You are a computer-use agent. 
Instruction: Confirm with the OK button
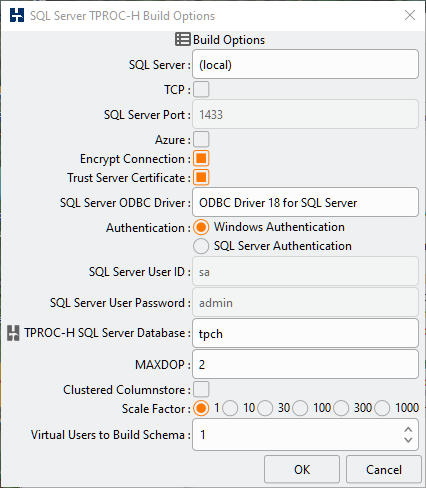coord(302,469)
